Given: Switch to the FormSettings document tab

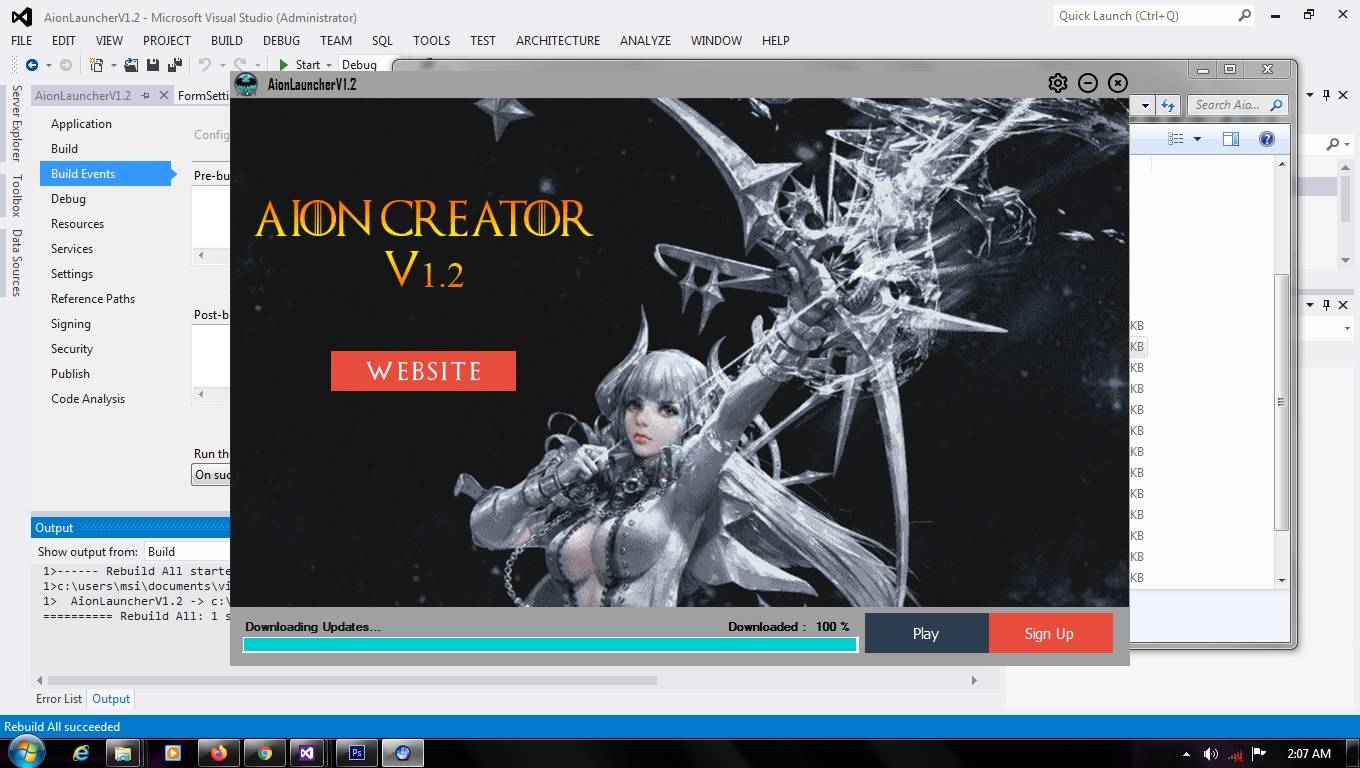Looking at the screenshot, I should coord(203,95).
